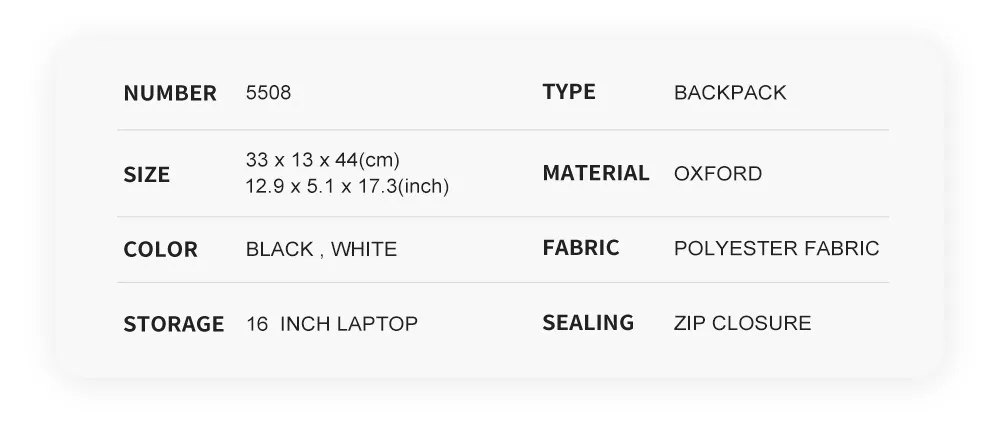
Task: Select the 33 x 13 x 44(cm) dimensions
Action: (323, 160)
